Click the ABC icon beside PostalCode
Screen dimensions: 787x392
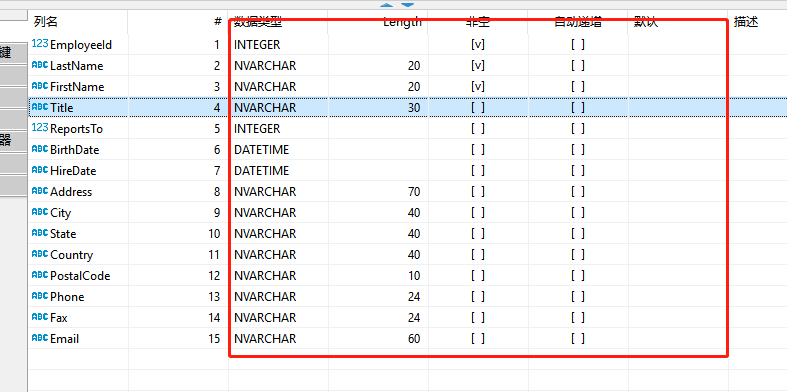click(x=40, y=275)
